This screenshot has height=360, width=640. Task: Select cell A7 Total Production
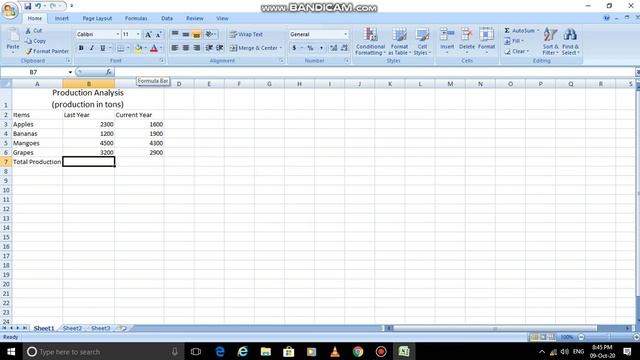click(x=37, y=162)
